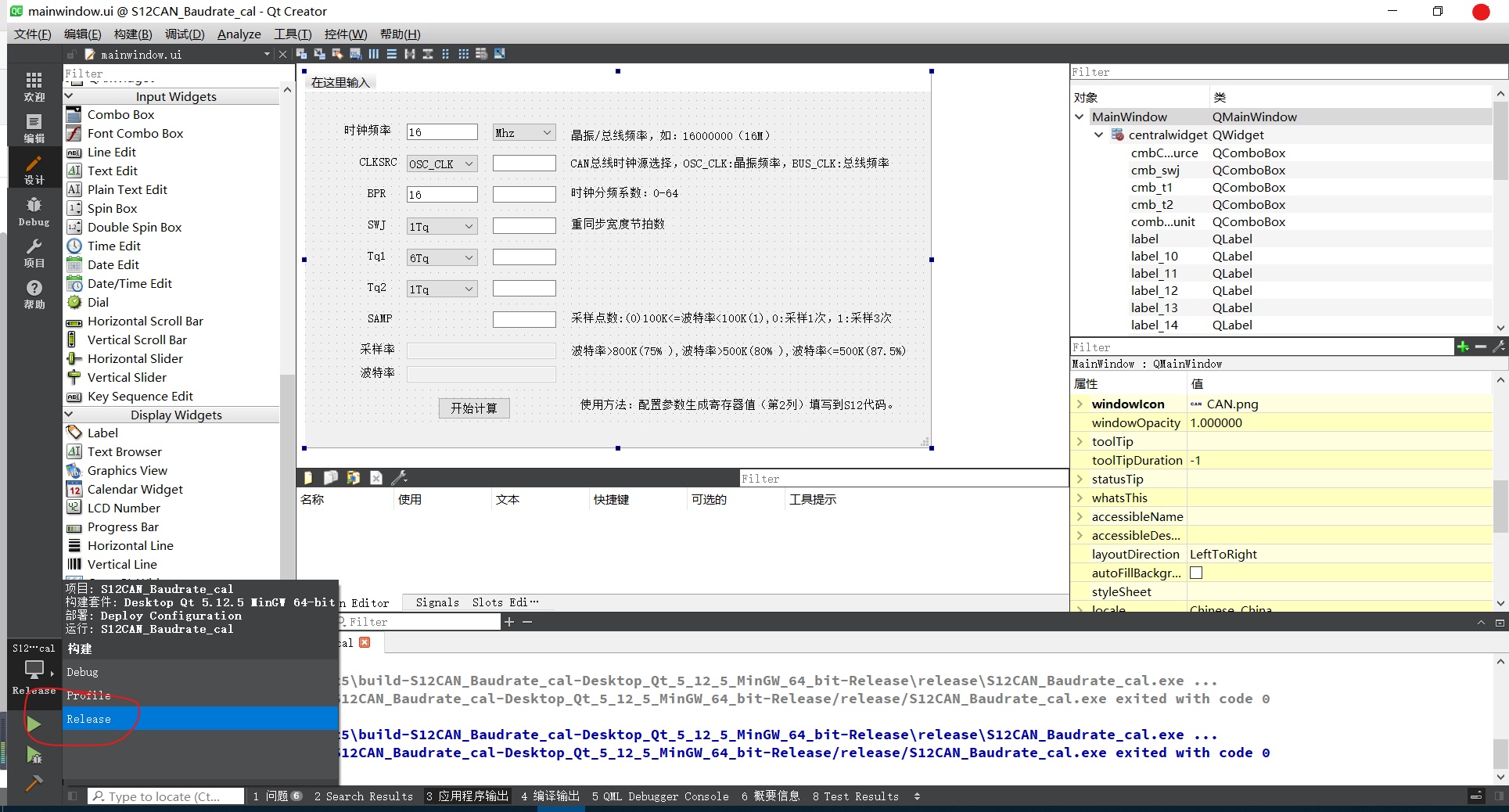Select Debug in the build configuration list
The width and height of the screenshot is (1509, 812).
click(200, 672)
